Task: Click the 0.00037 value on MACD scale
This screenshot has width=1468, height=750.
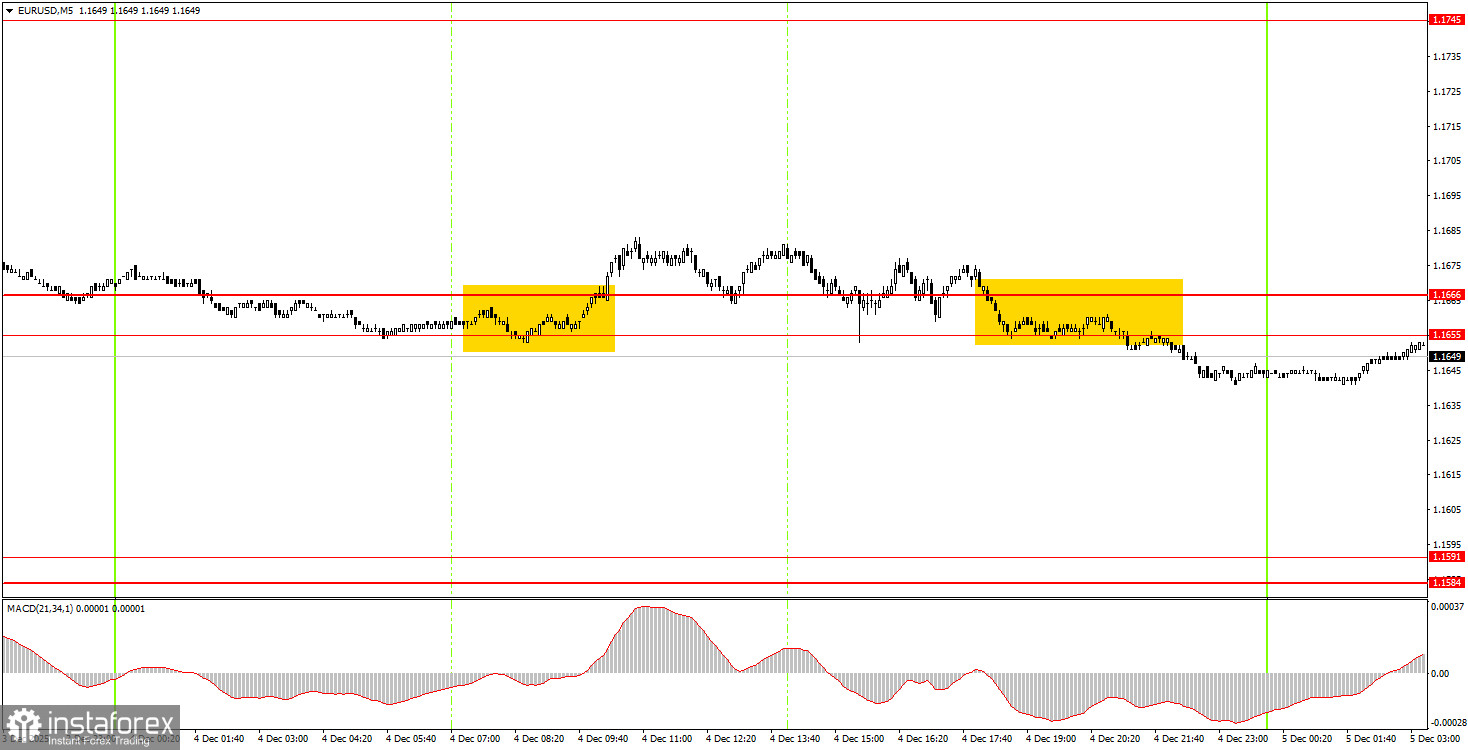Action: tap(1449, 607)
